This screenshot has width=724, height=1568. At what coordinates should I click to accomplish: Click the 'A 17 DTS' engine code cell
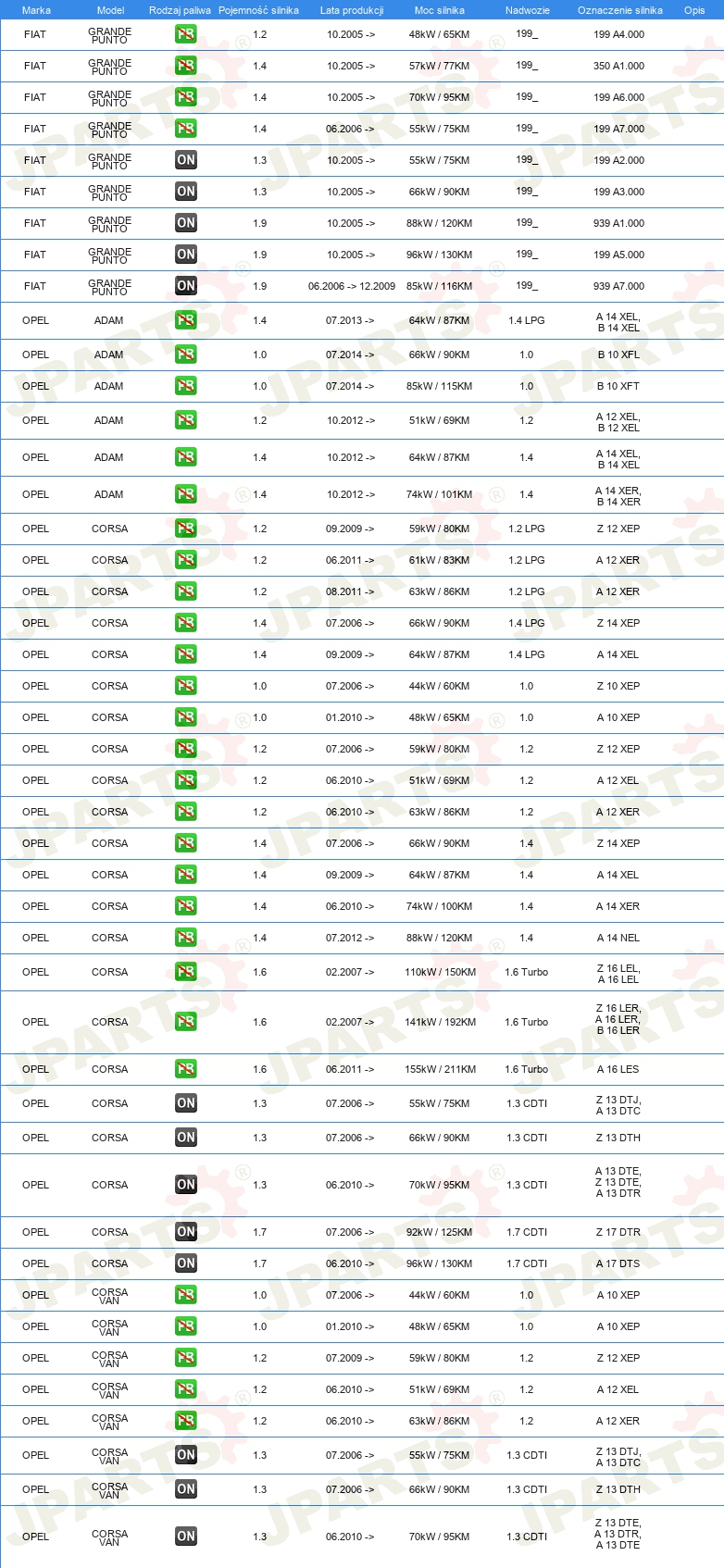pyautogui.click(x=618, y=1263)
